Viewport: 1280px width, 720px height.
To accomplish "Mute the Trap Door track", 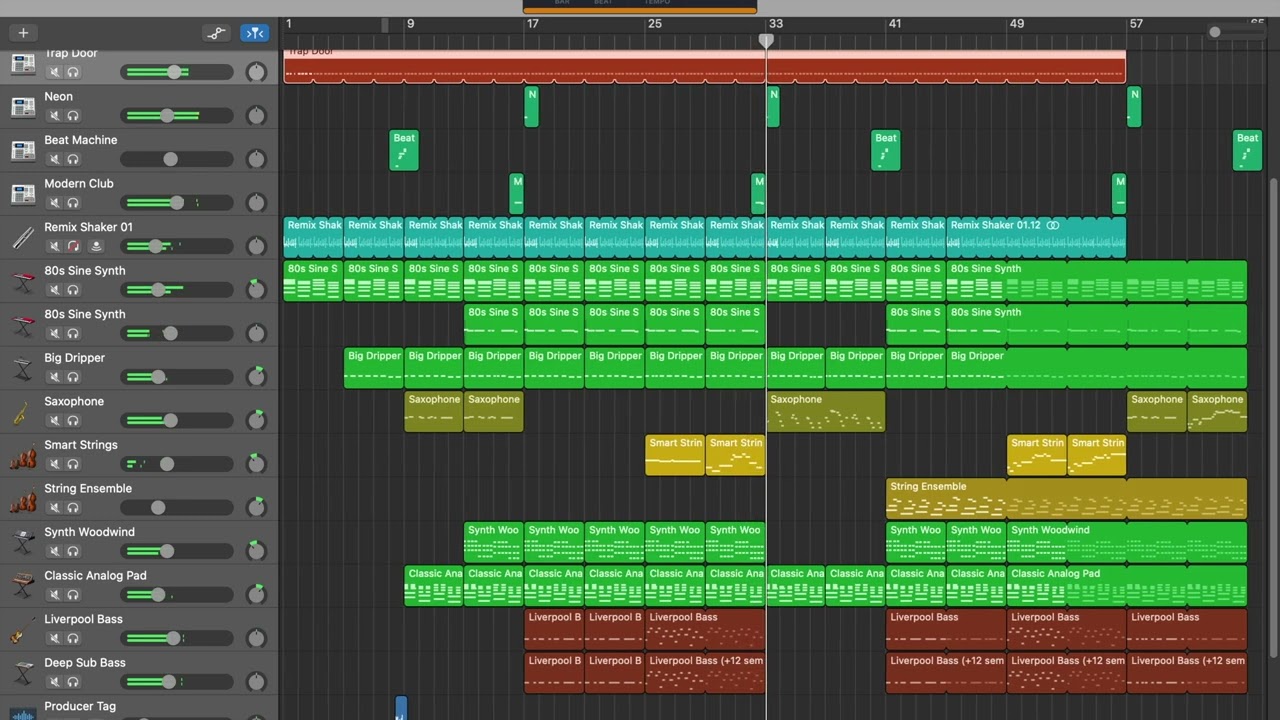I will point(55,72).
